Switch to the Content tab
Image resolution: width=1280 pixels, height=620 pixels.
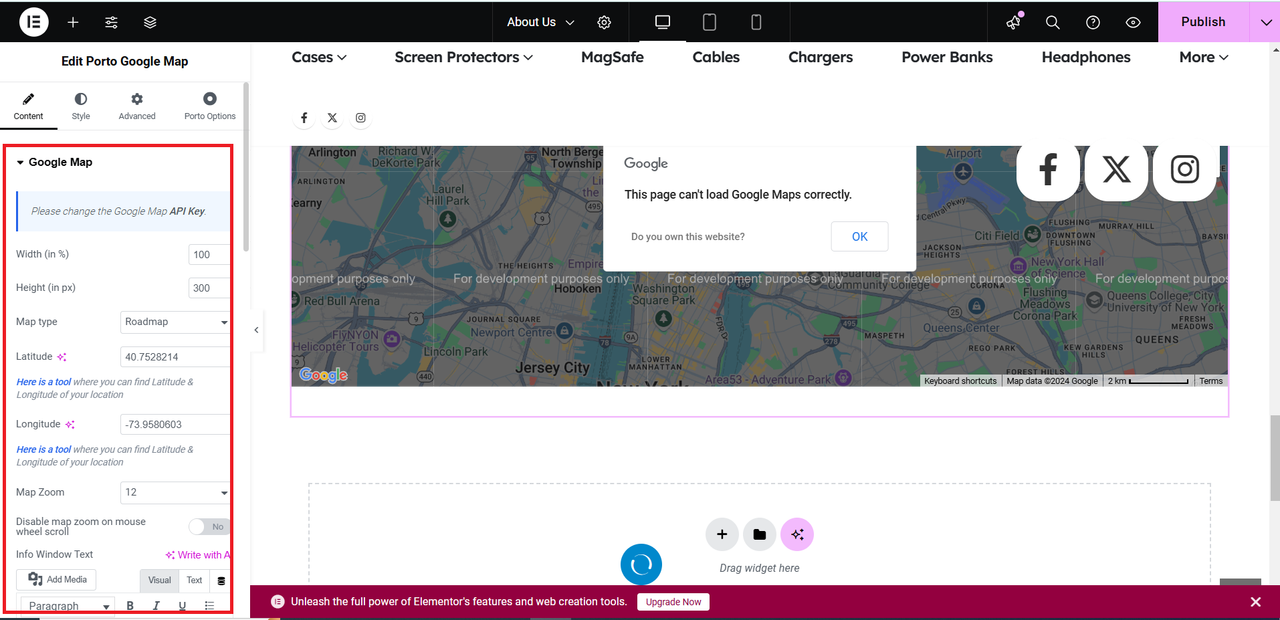click(x=28, y=106)
